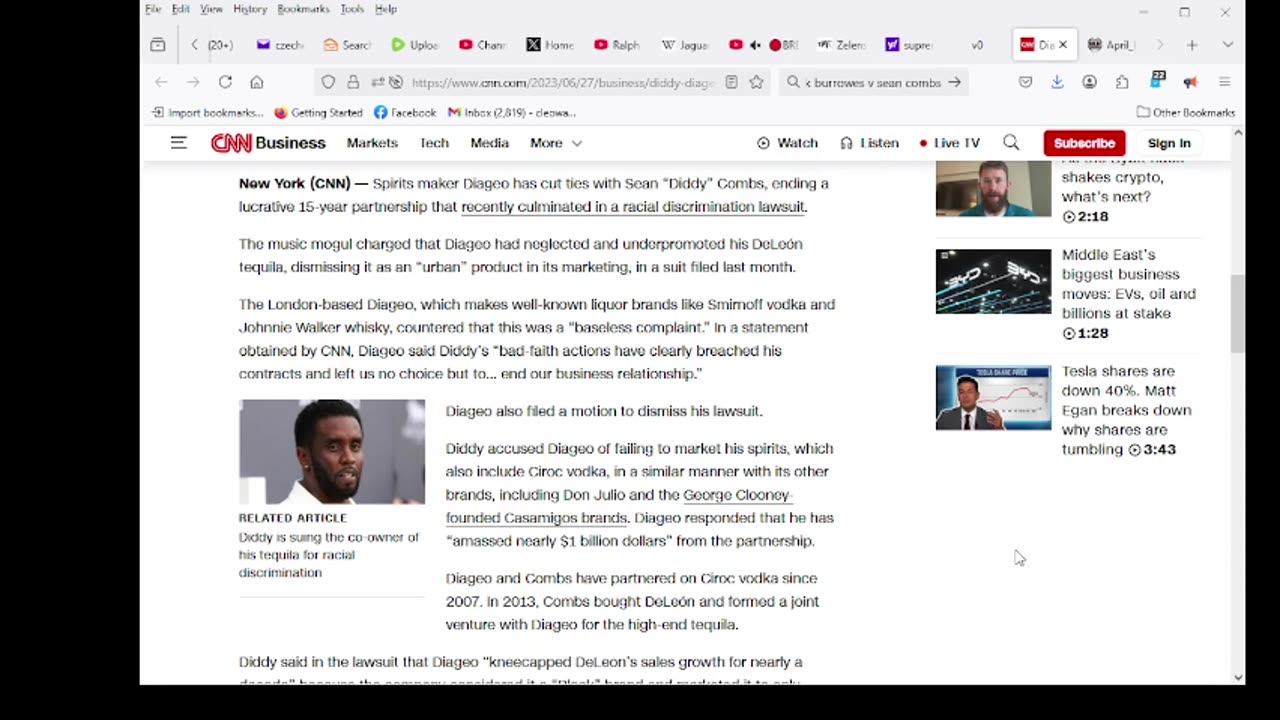Viewport: 1280px width, 720px height.
Task: Click the red Subscribe button
Action: click(1084, 143)
